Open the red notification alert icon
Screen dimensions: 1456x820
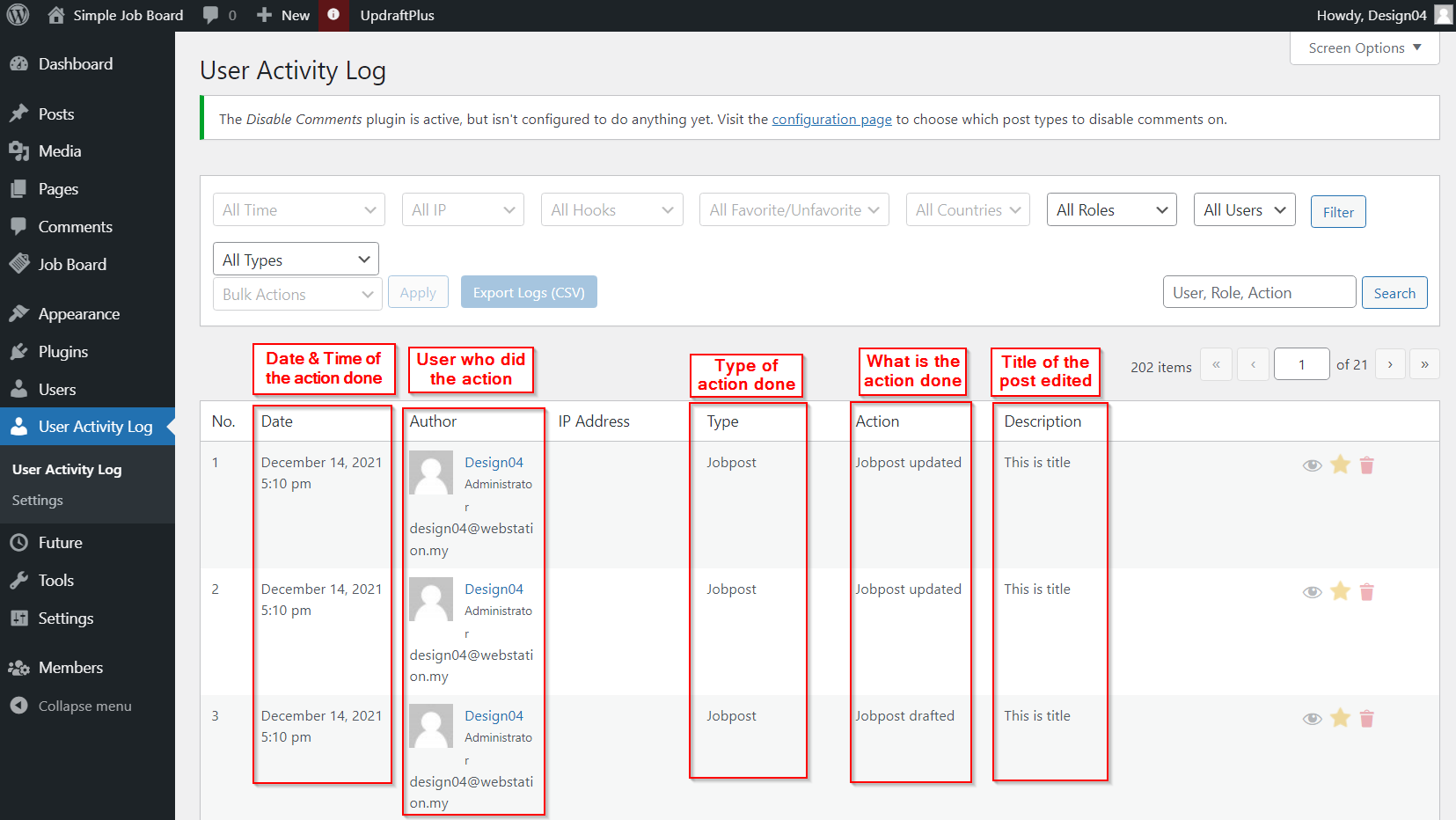coord(333,15)
